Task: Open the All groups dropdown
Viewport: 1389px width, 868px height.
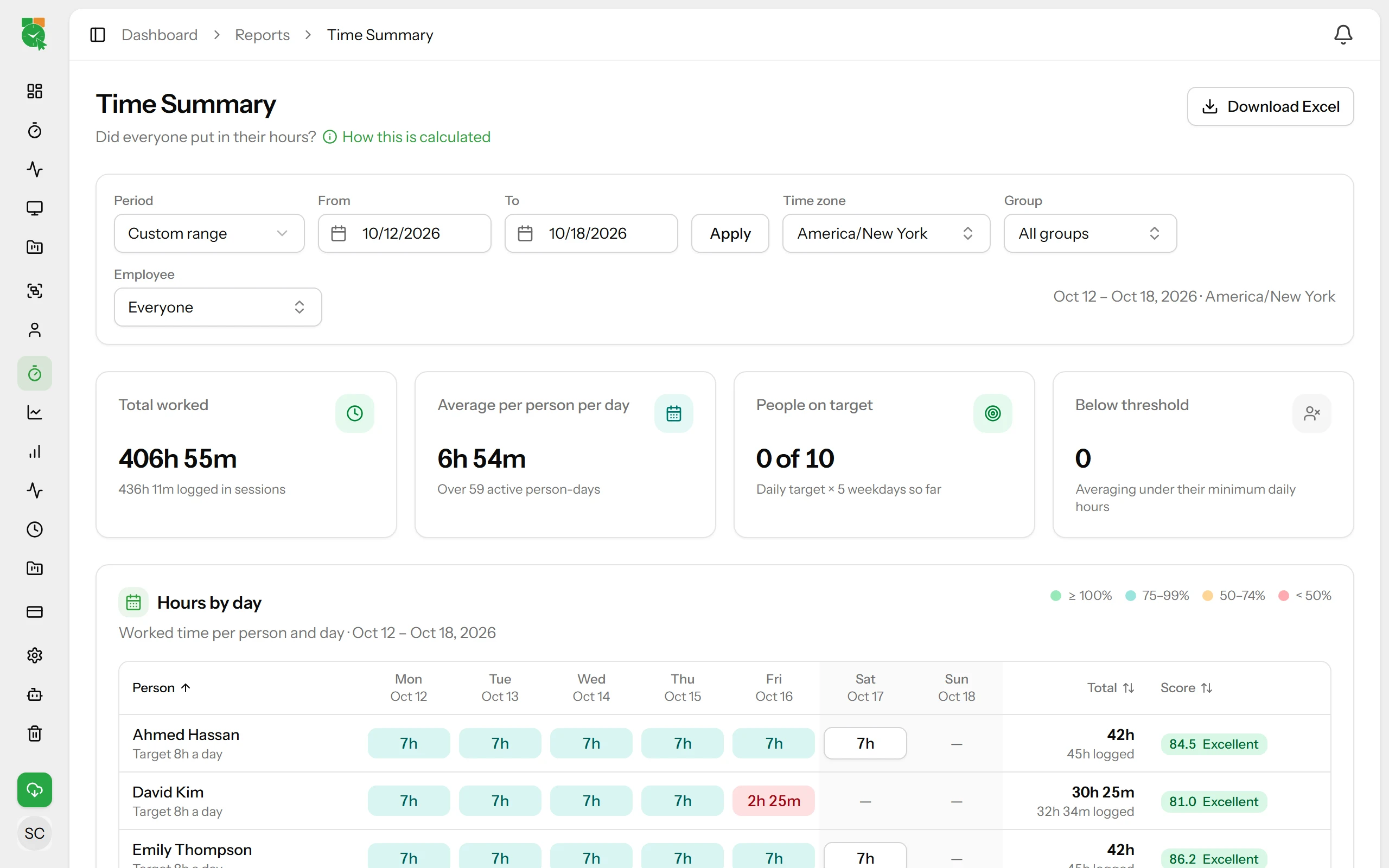Action: (1090, 234)
